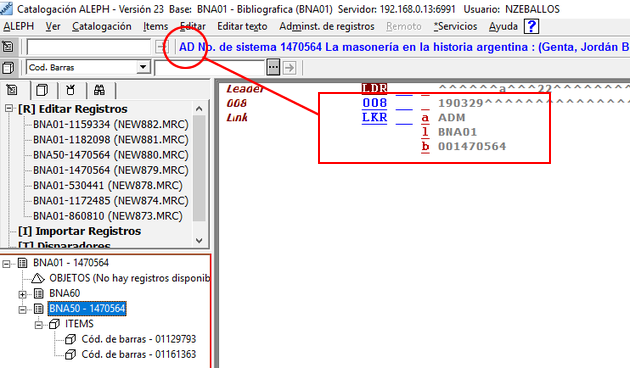Open the Ayuda menu
Image resolution: width=630 pixels, height=368 pixels.
click(503, 27)
